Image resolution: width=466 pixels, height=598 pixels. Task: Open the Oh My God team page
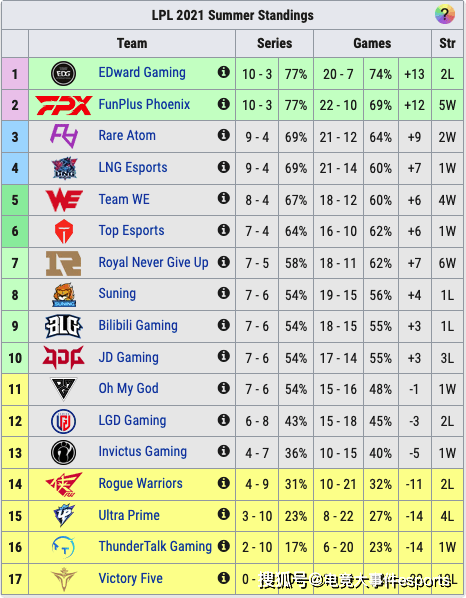(x=128, y=388)
